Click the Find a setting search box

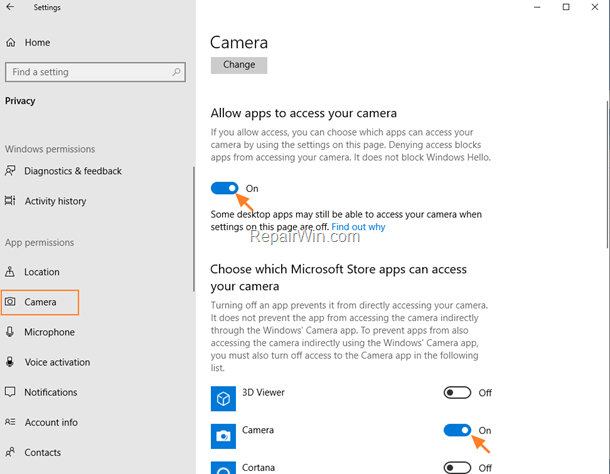pos(95,72)
